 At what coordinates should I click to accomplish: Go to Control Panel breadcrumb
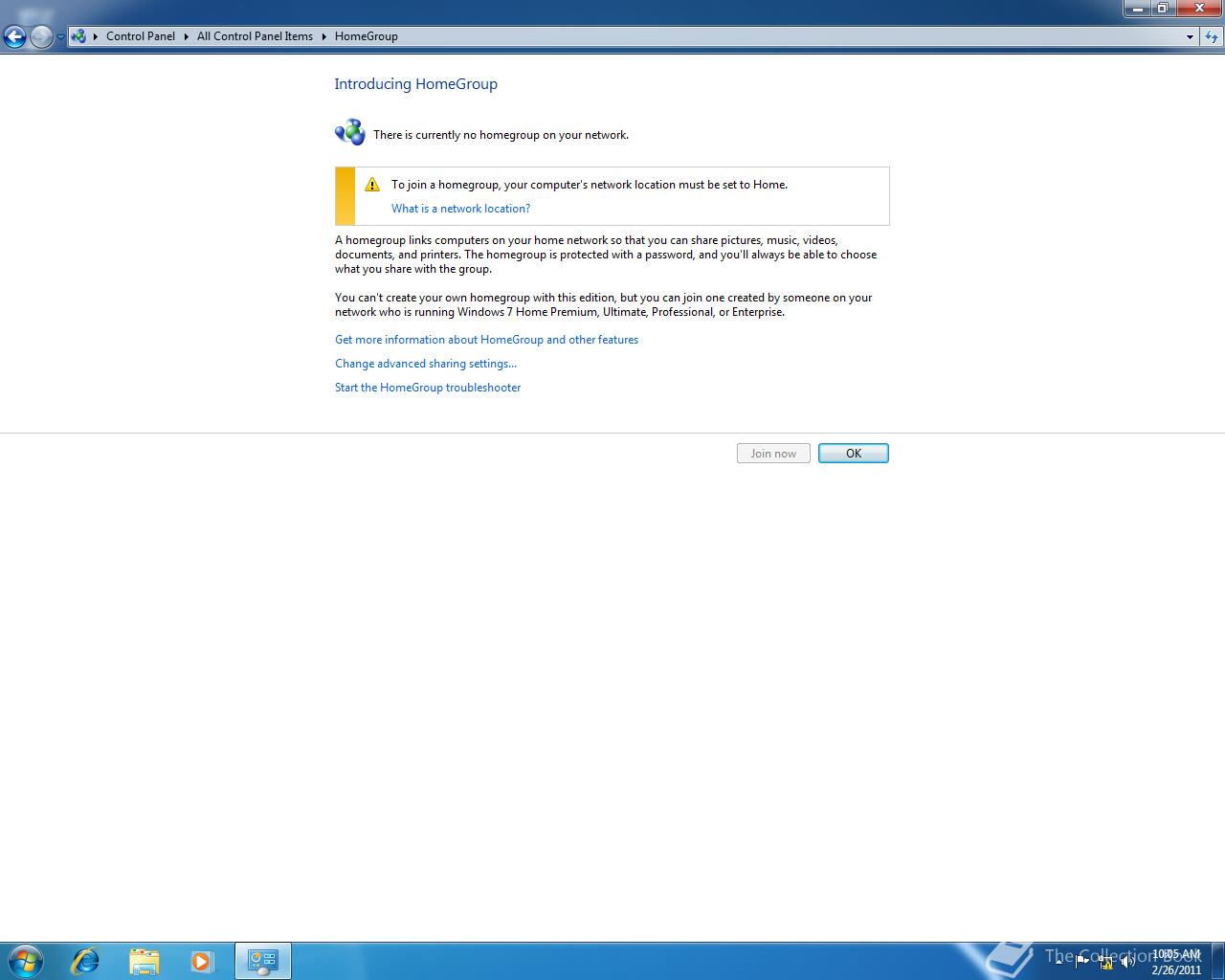pyautogui.click(x=141, y=36)
